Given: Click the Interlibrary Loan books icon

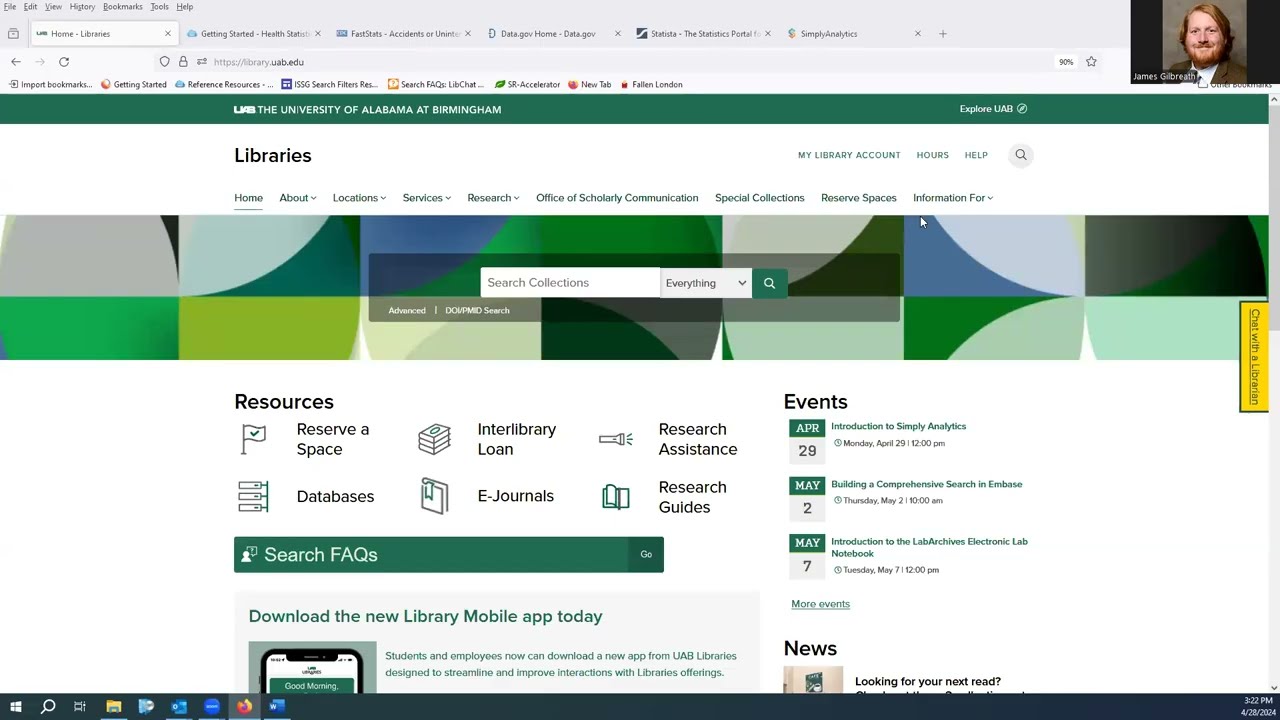Looking at the screenshot, I should 434,439.
